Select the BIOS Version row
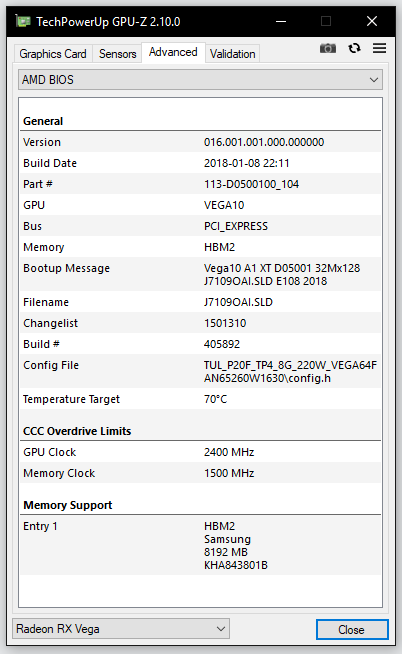 [201, 142]
